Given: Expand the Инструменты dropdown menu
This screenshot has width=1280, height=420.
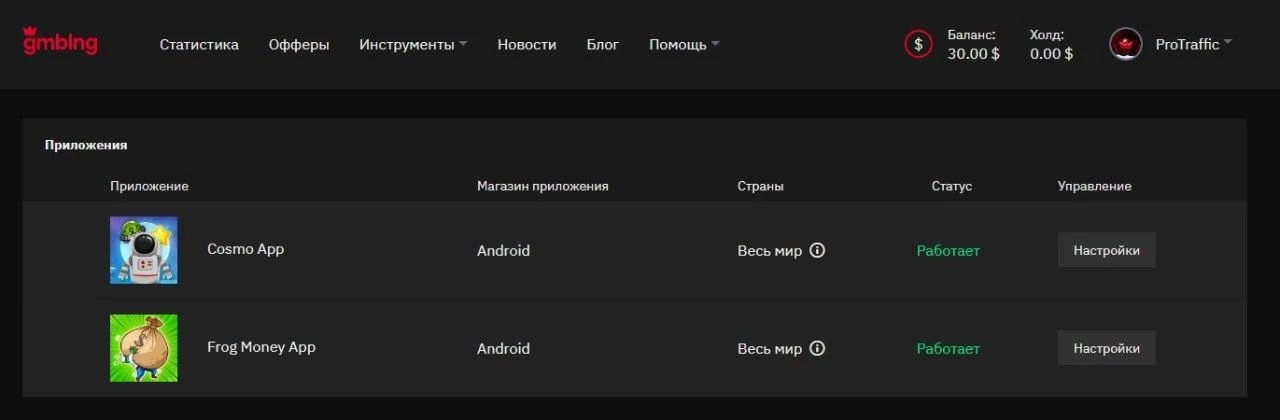Looking at the screenshot, I should (413, 44).
